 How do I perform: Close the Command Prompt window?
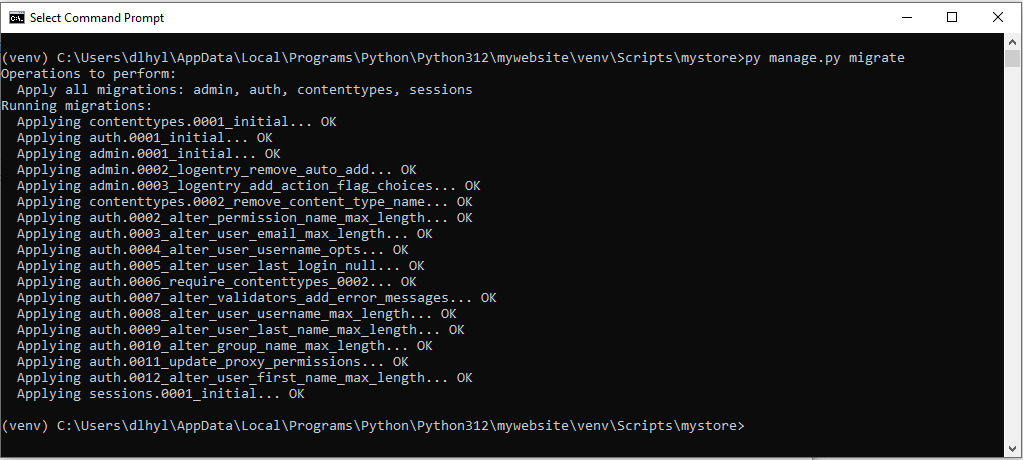tap(998, 17)
